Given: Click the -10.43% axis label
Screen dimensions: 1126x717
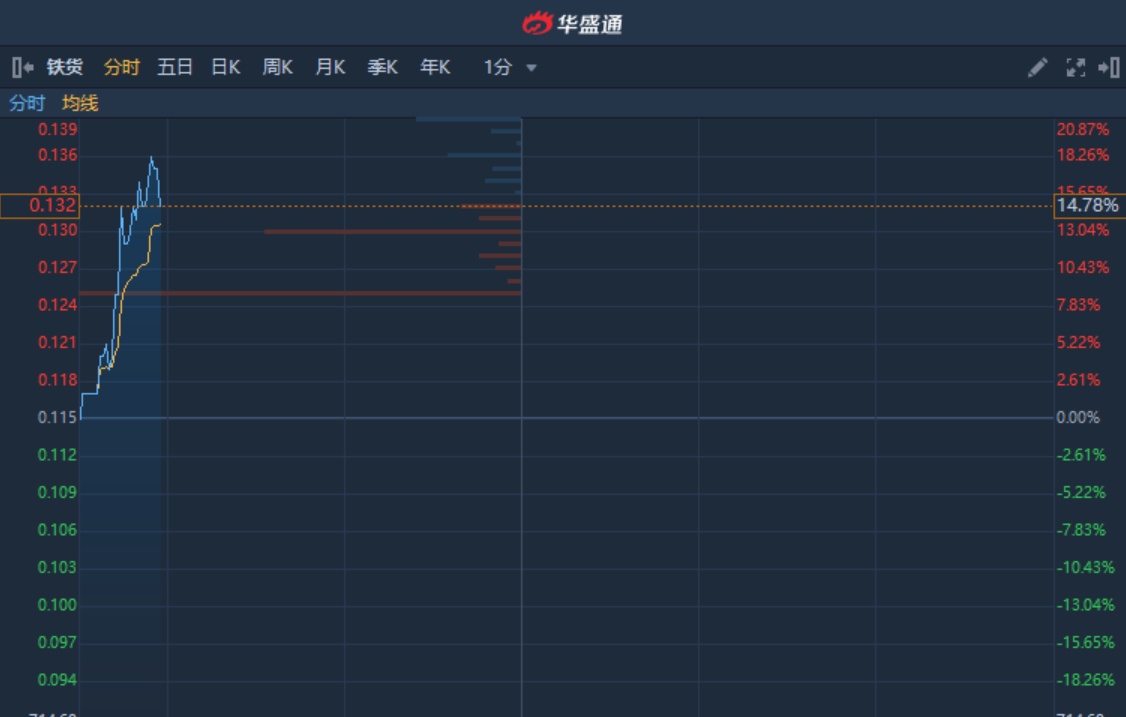Looking at the screenshot, I should [x=1086, y=568].
